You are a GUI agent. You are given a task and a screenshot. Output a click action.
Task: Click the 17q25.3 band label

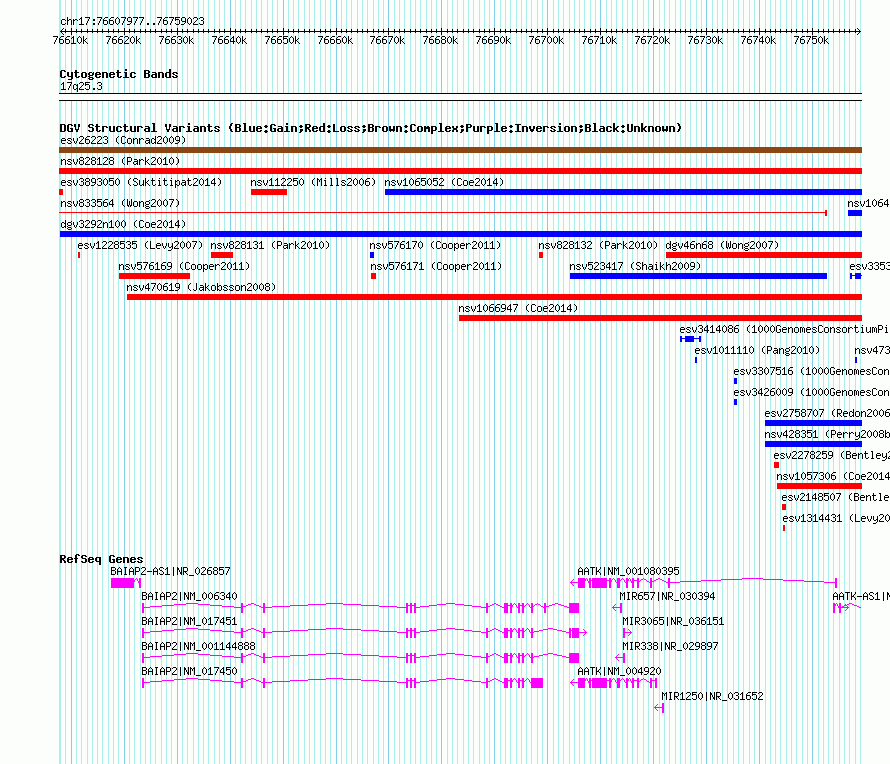[81, 86]
